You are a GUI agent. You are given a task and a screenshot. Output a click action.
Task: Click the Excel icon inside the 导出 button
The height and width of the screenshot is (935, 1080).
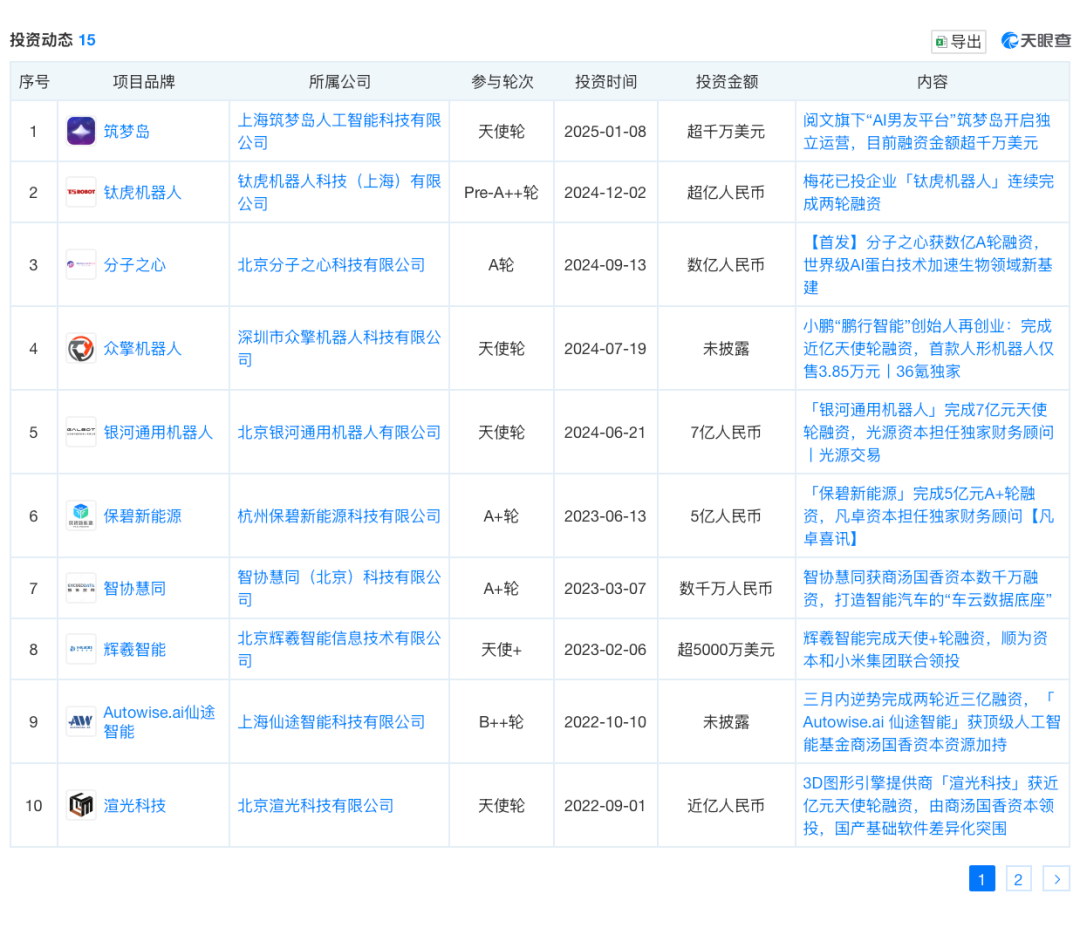coord(941,41)
